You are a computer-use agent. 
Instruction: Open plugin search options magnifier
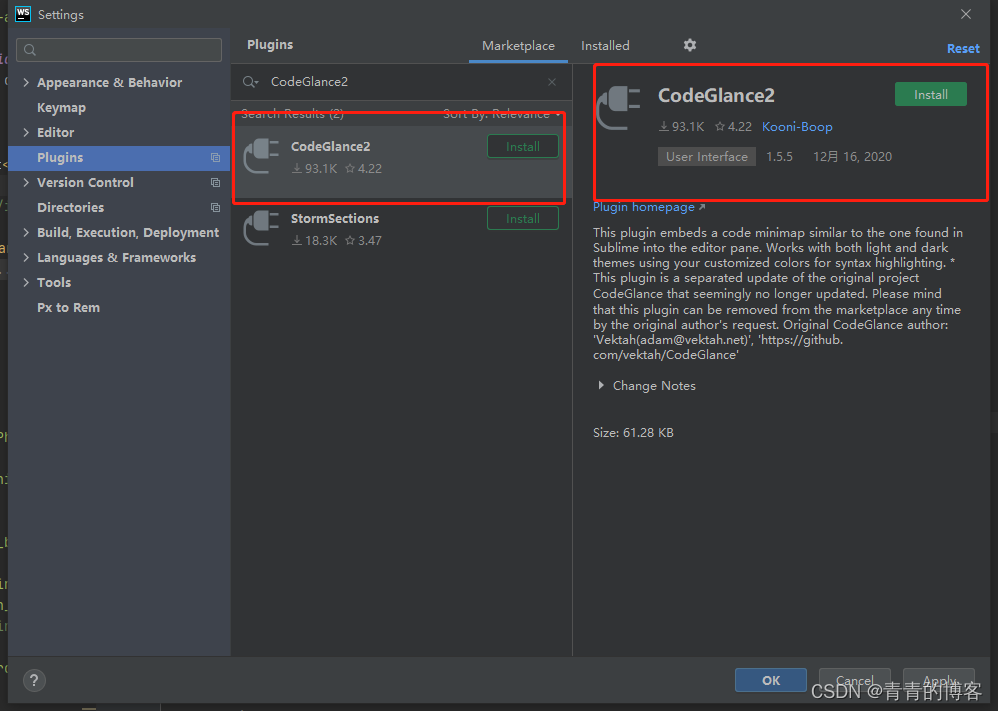(x=250, y=82)
